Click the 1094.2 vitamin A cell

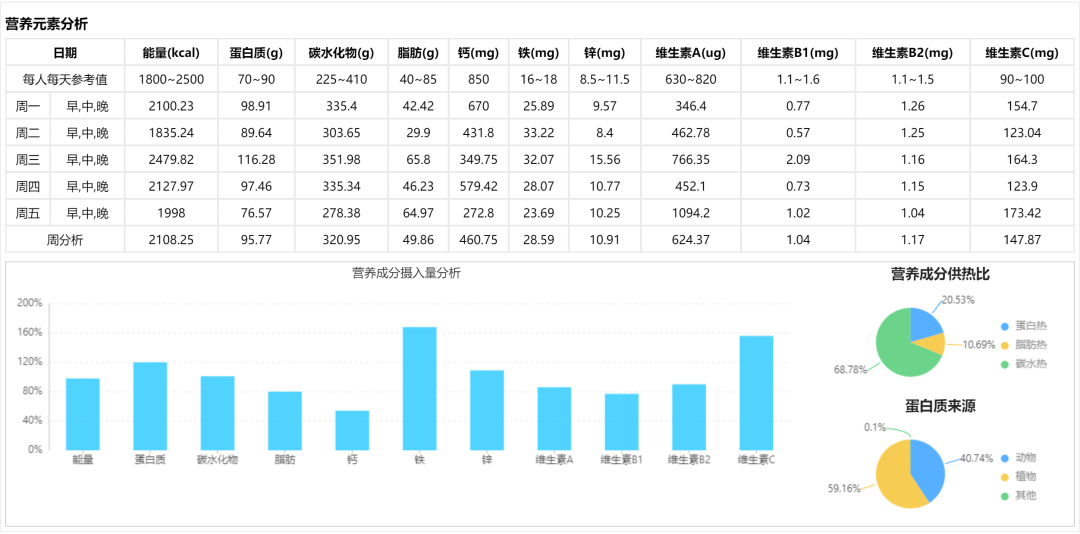click(x=690, y=213)
